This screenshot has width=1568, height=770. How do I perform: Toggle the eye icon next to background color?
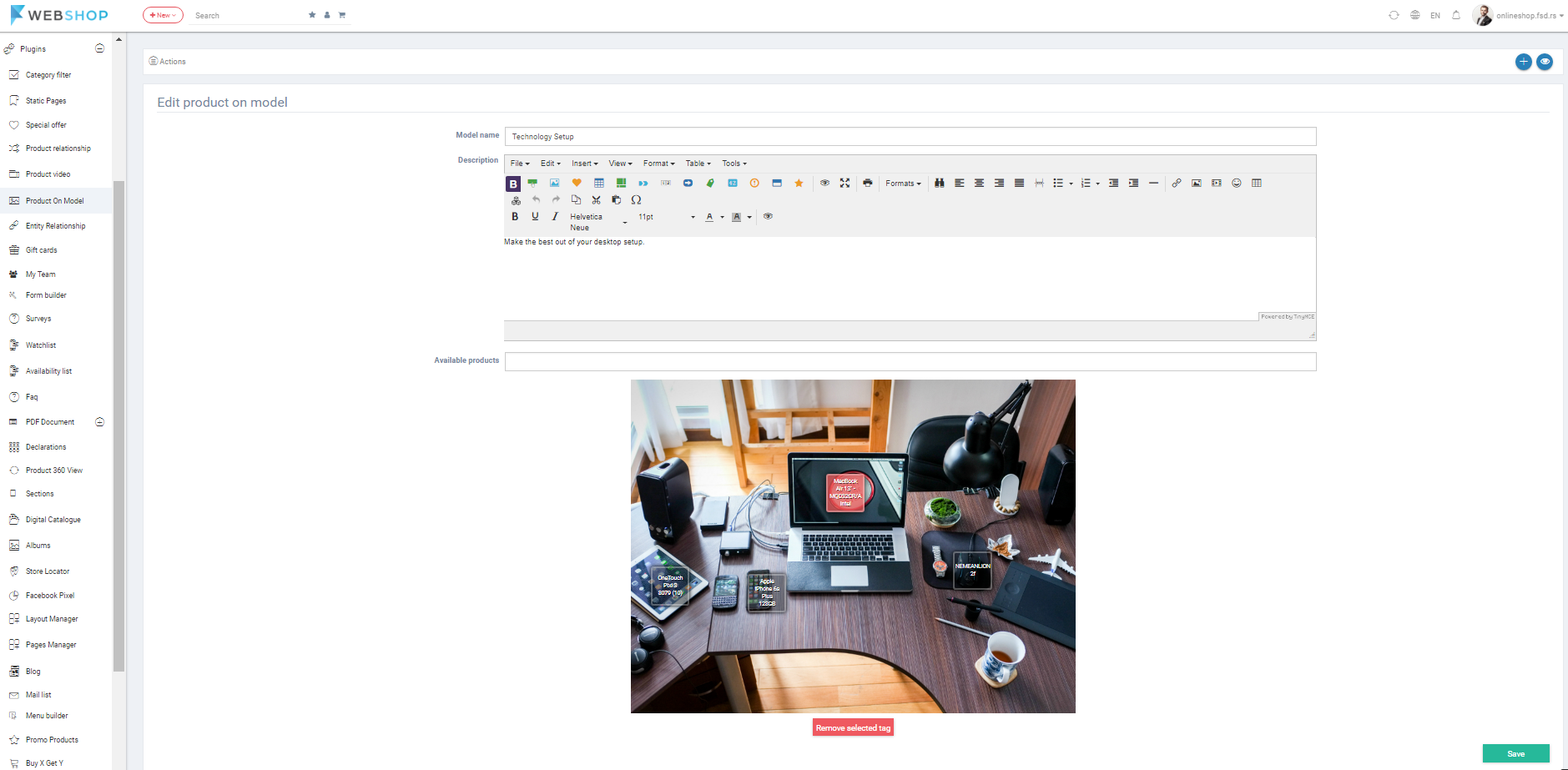tap(768, 217)
